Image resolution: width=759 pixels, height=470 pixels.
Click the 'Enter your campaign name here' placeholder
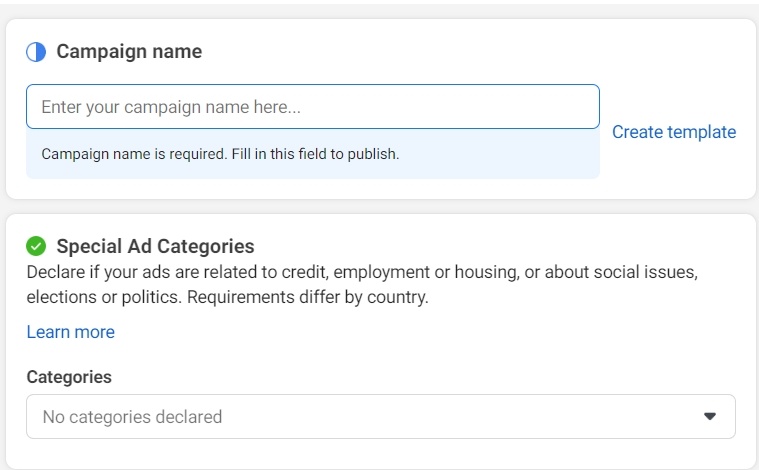(x=171, y=106)
